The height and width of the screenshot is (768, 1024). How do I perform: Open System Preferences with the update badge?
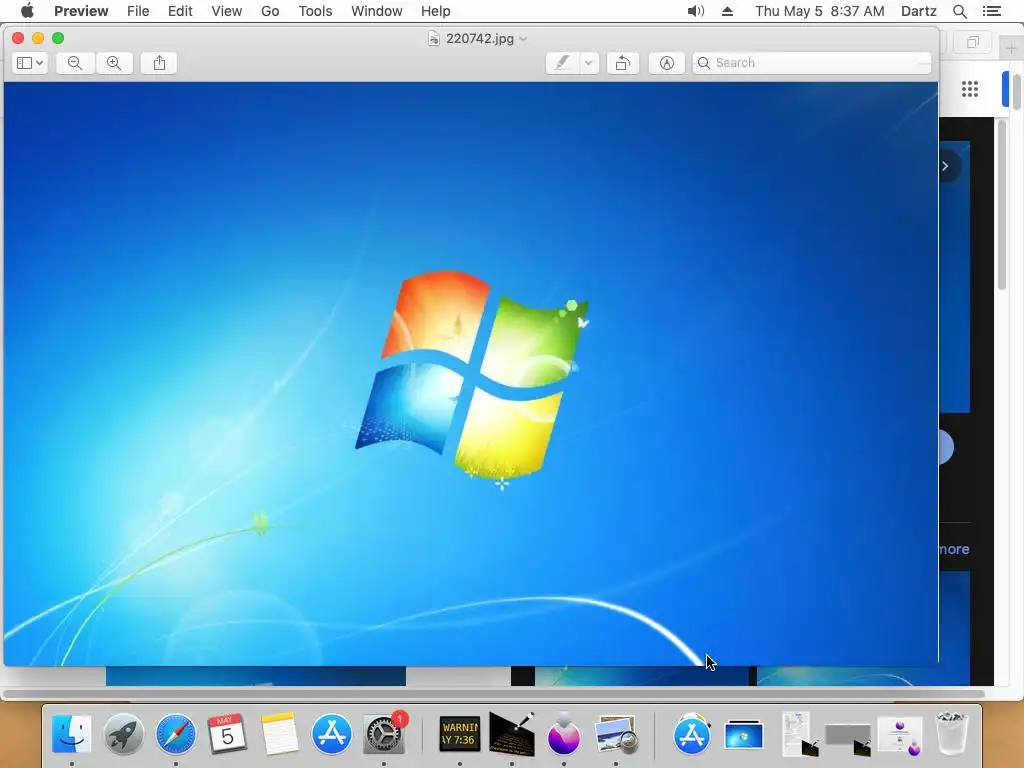click(x=384, y=734)
